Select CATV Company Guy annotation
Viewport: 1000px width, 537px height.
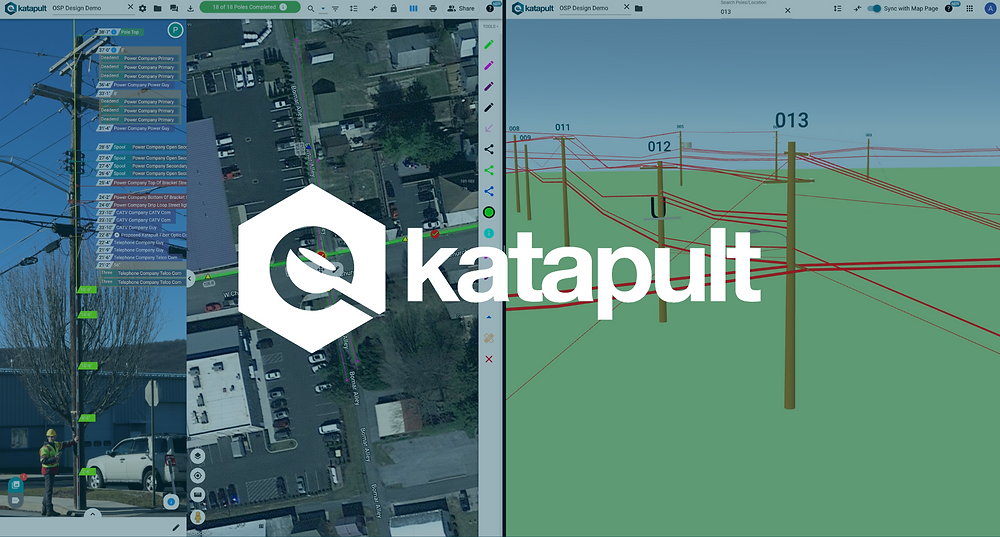(x=128, y=227)
